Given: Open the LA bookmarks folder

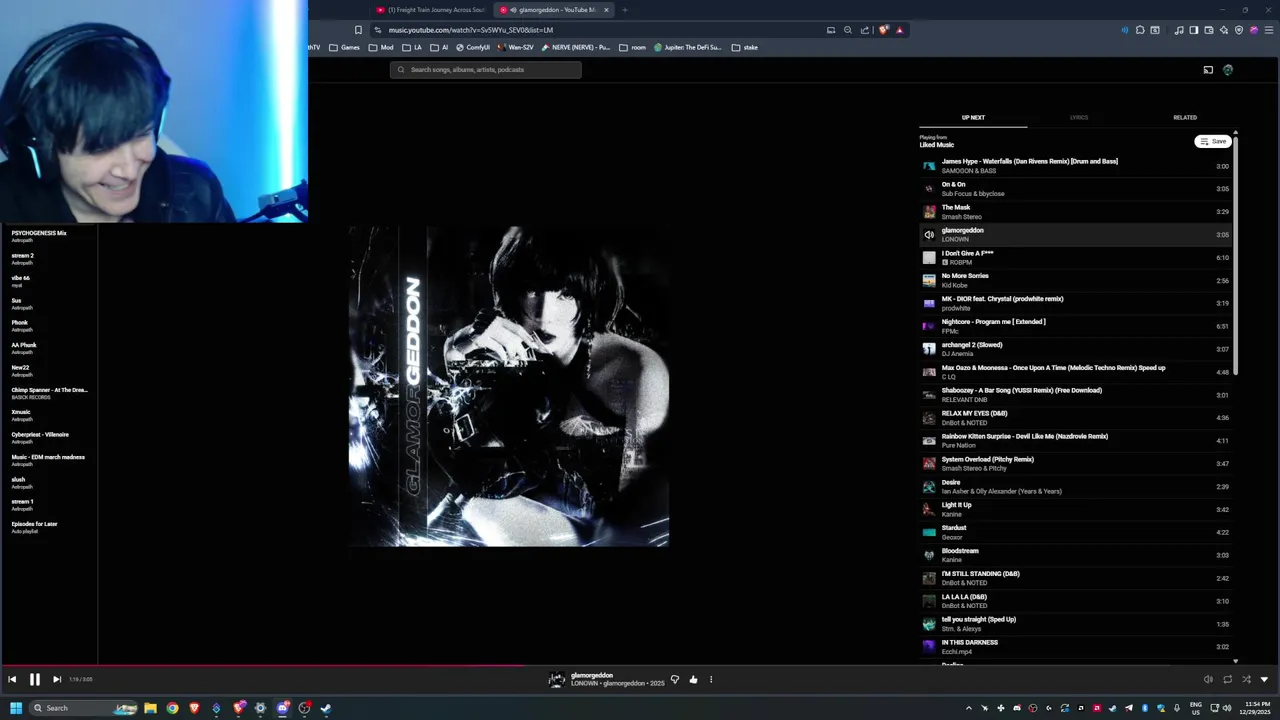Looking at the screenshot, I should pos(412,47).
